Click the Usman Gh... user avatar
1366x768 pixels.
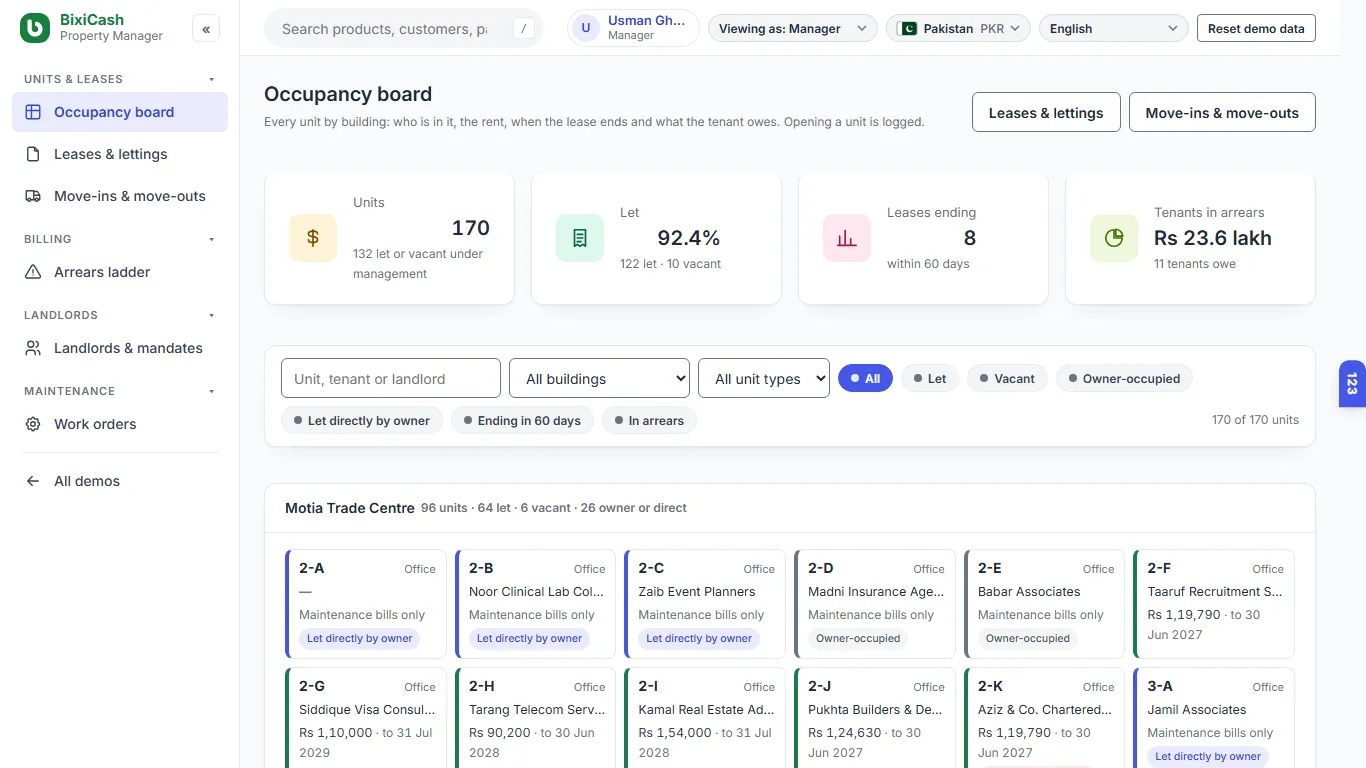tap(586, 28)
